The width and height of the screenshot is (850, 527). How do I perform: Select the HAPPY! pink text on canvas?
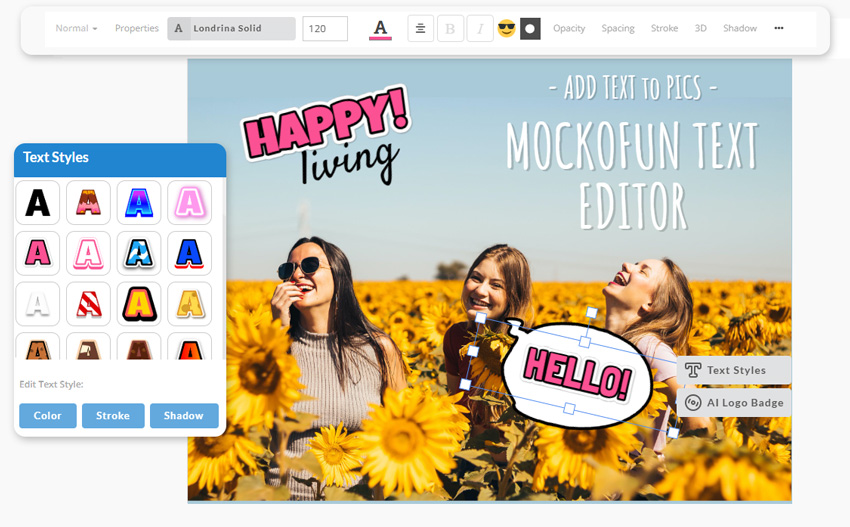(326, 123)
